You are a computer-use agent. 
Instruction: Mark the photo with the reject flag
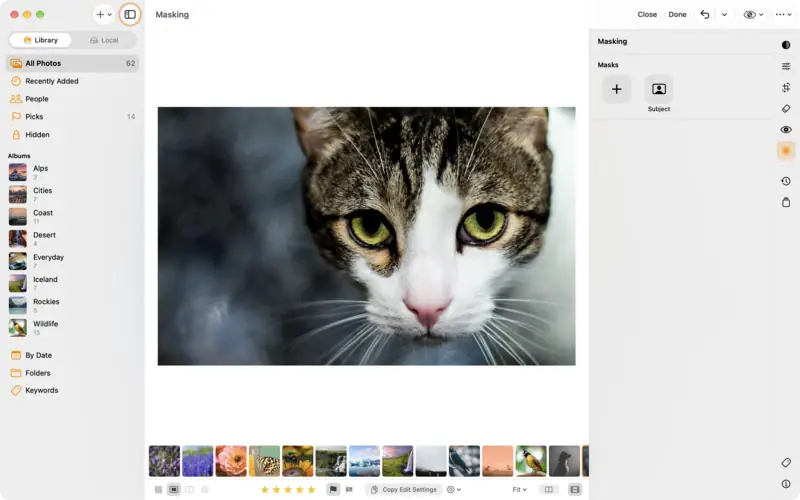(349, 490)
